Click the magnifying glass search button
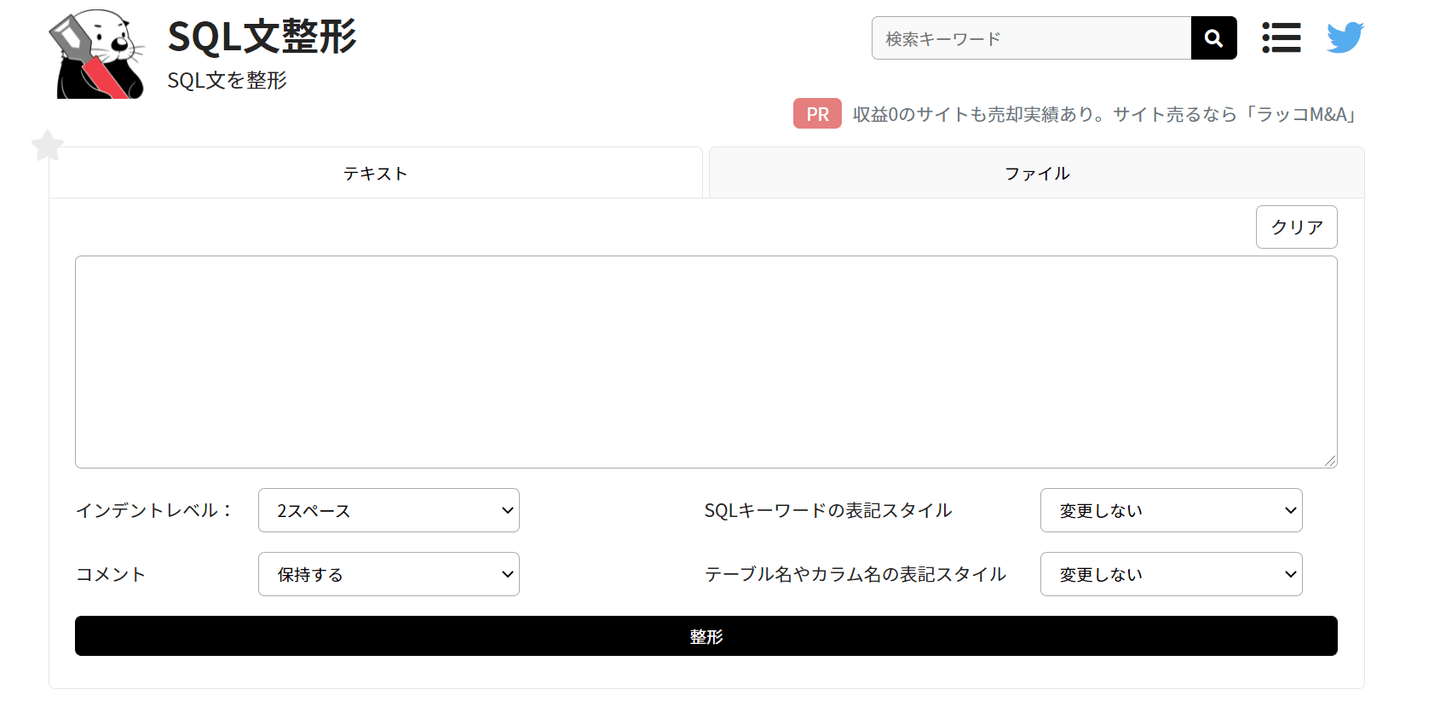The width and height of the screenshot is (1440, 701). point(1214,38)
